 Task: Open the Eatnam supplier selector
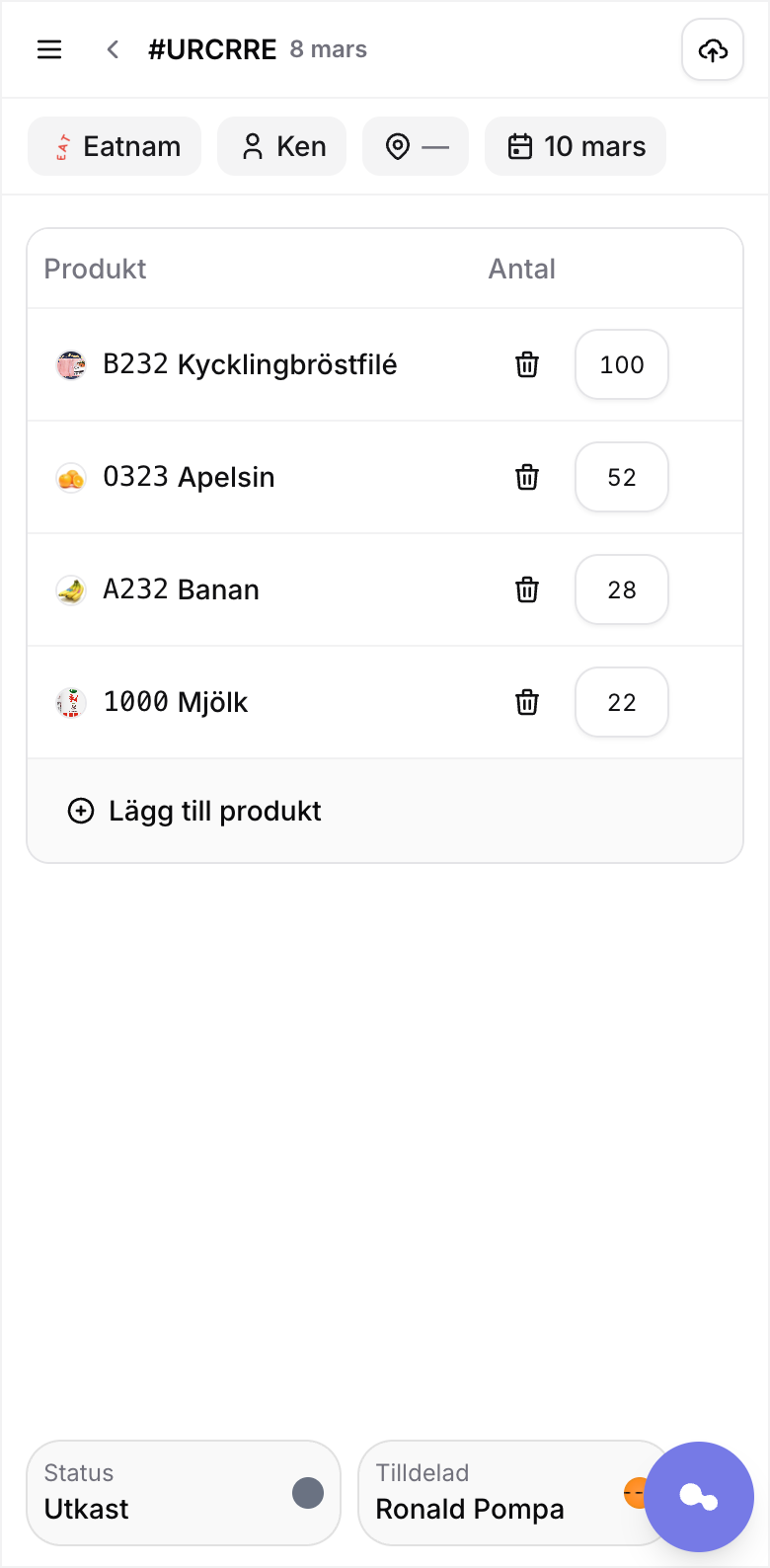pyautogui.click(x=115, y=146)
